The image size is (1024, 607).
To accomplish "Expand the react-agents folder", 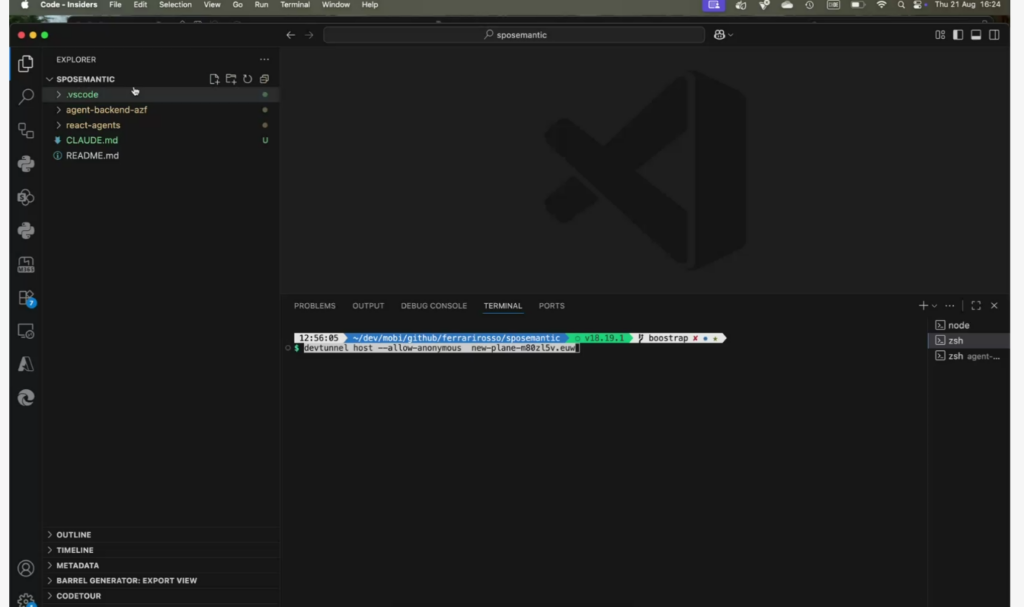I will tap(161, 125).
